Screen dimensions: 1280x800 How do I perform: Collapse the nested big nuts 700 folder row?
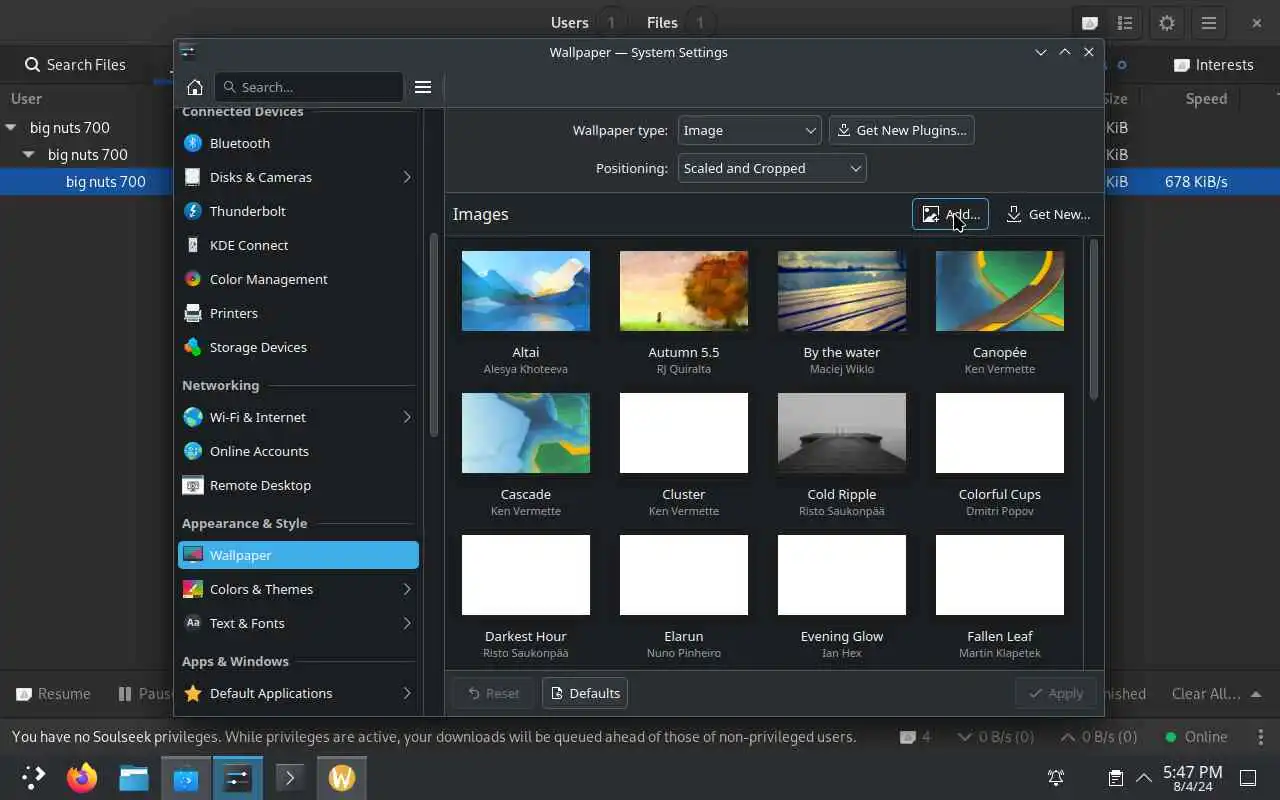(29, 154)
